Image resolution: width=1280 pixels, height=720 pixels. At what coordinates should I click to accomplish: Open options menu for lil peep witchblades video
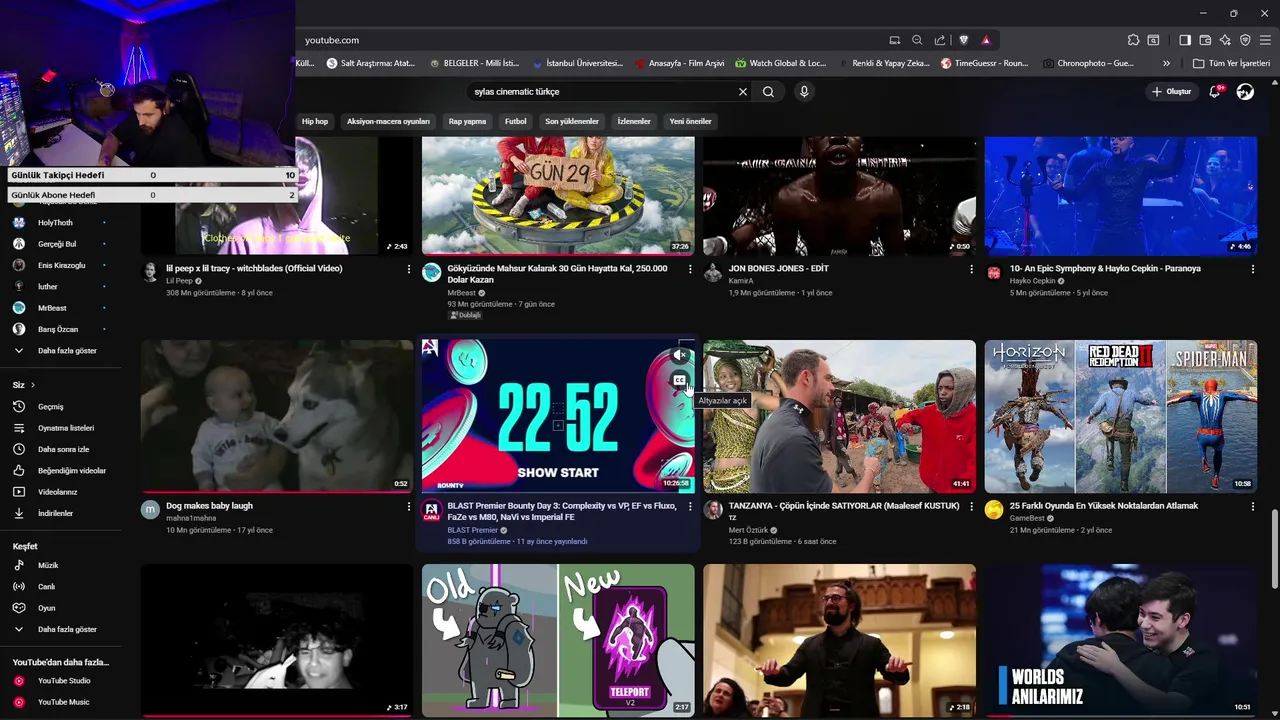point(408,269)
